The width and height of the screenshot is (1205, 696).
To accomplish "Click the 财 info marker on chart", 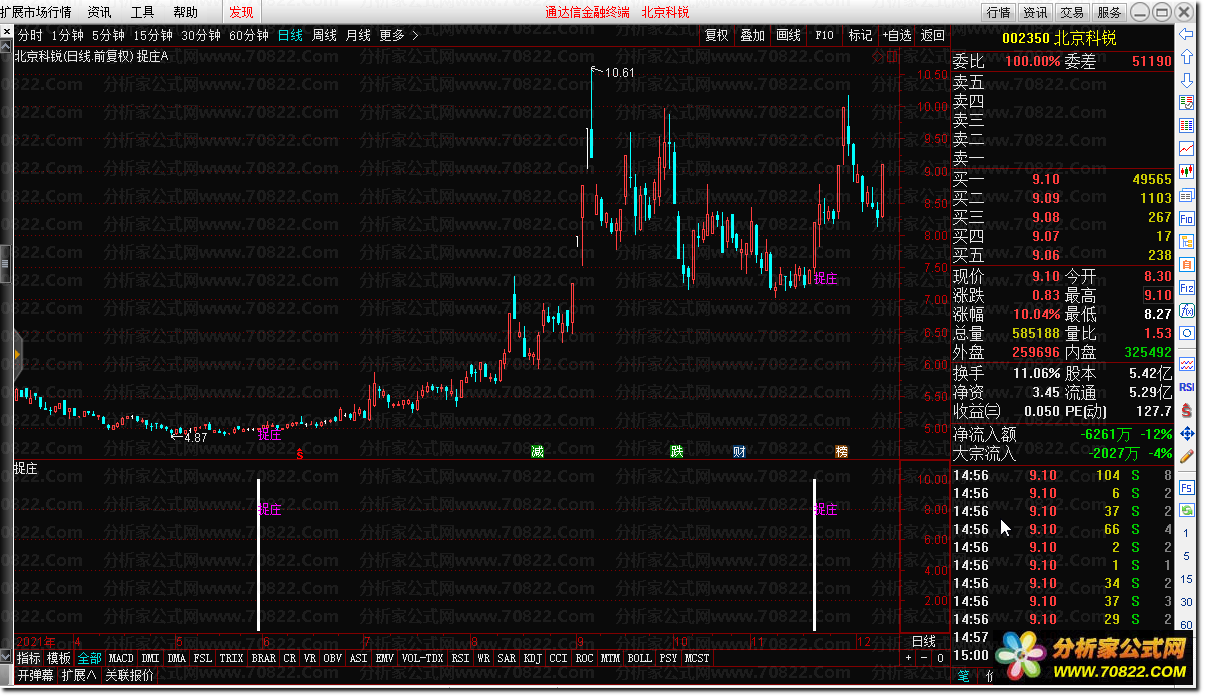I will [739, 452].
